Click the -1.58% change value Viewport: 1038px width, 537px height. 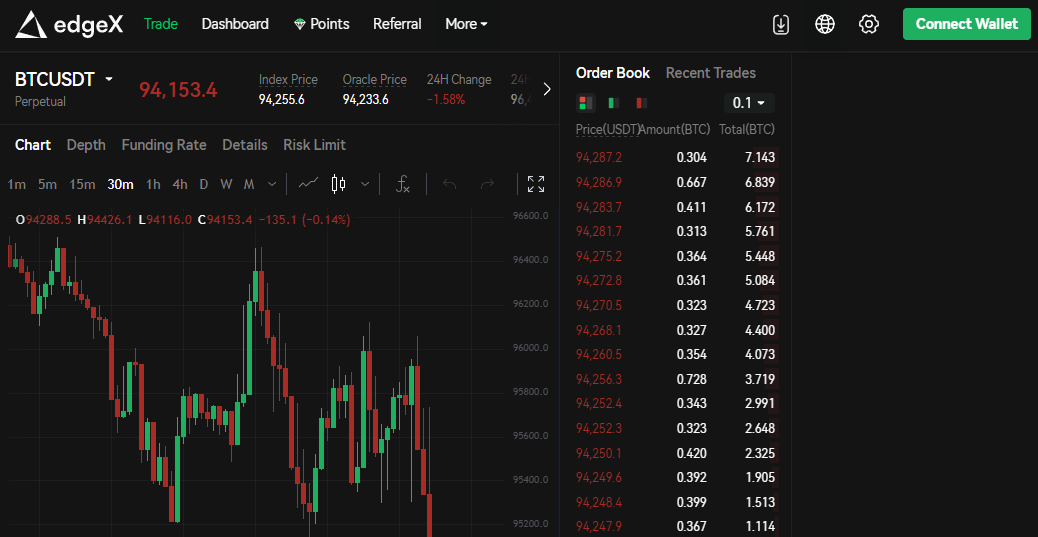446,100
